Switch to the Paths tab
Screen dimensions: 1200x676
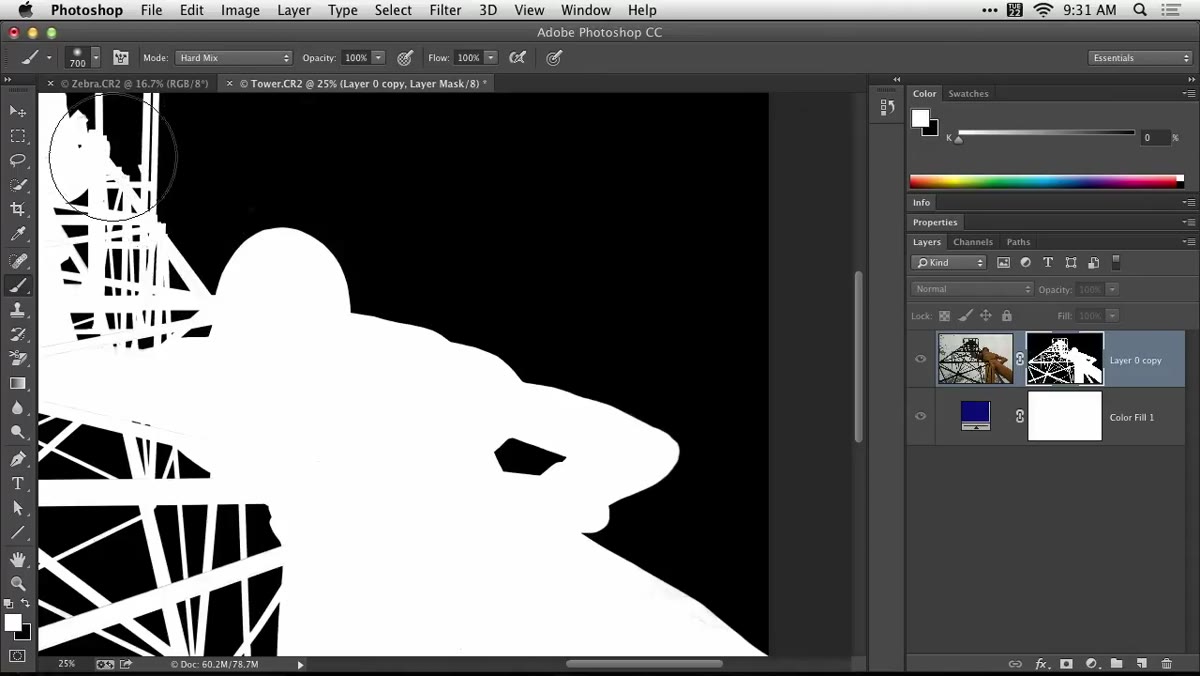1018,242
